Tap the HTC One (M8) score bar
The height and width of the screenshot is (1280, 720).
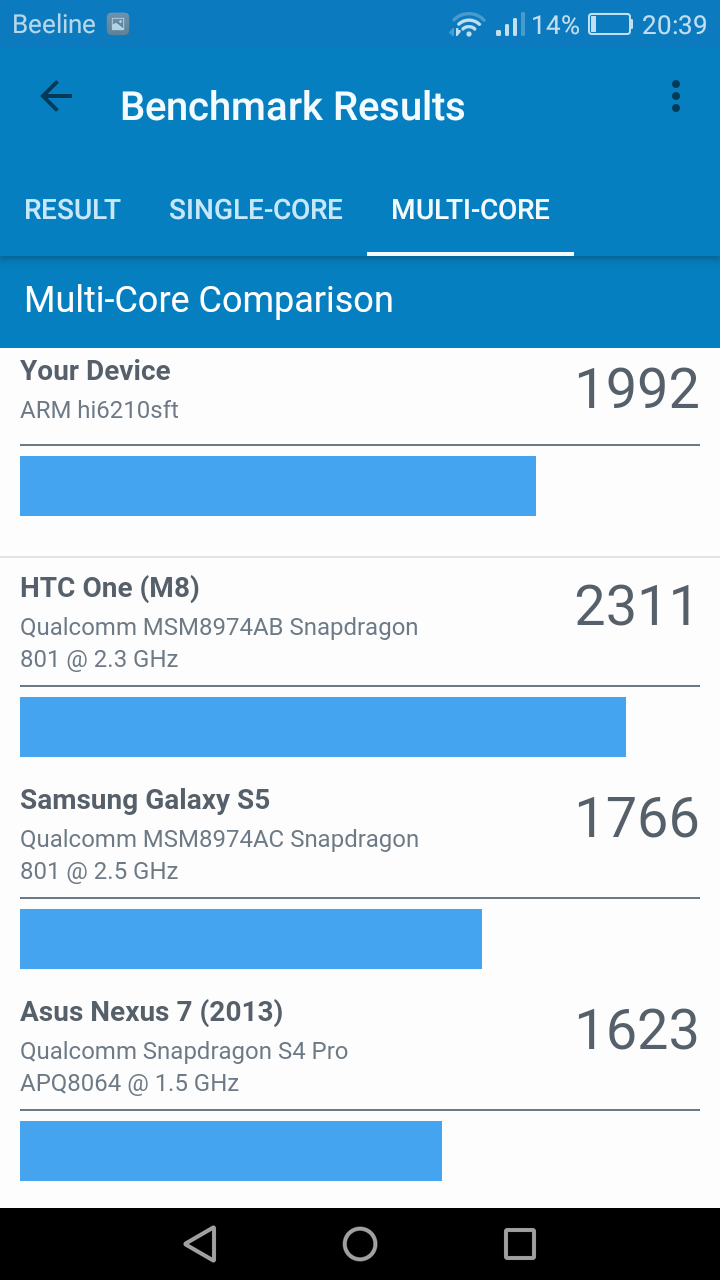click(x=323, y=727)
